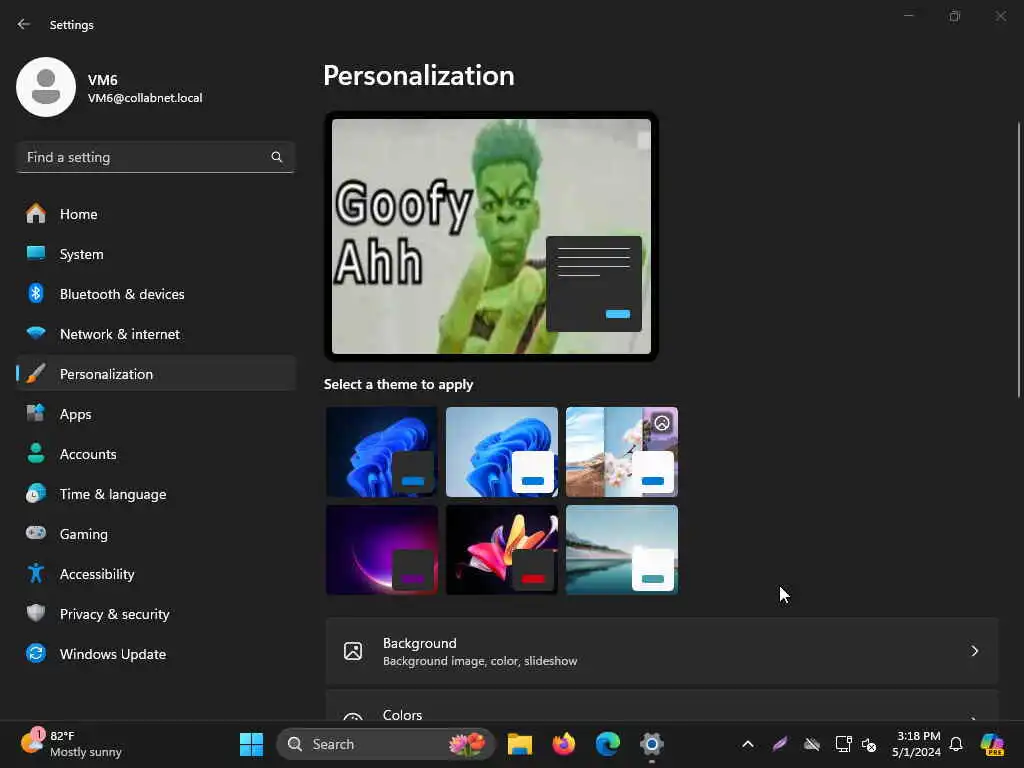Apply the light Windows bloom theme
The height and width of the screenshot is (768, 1024).
click(502, 452)
